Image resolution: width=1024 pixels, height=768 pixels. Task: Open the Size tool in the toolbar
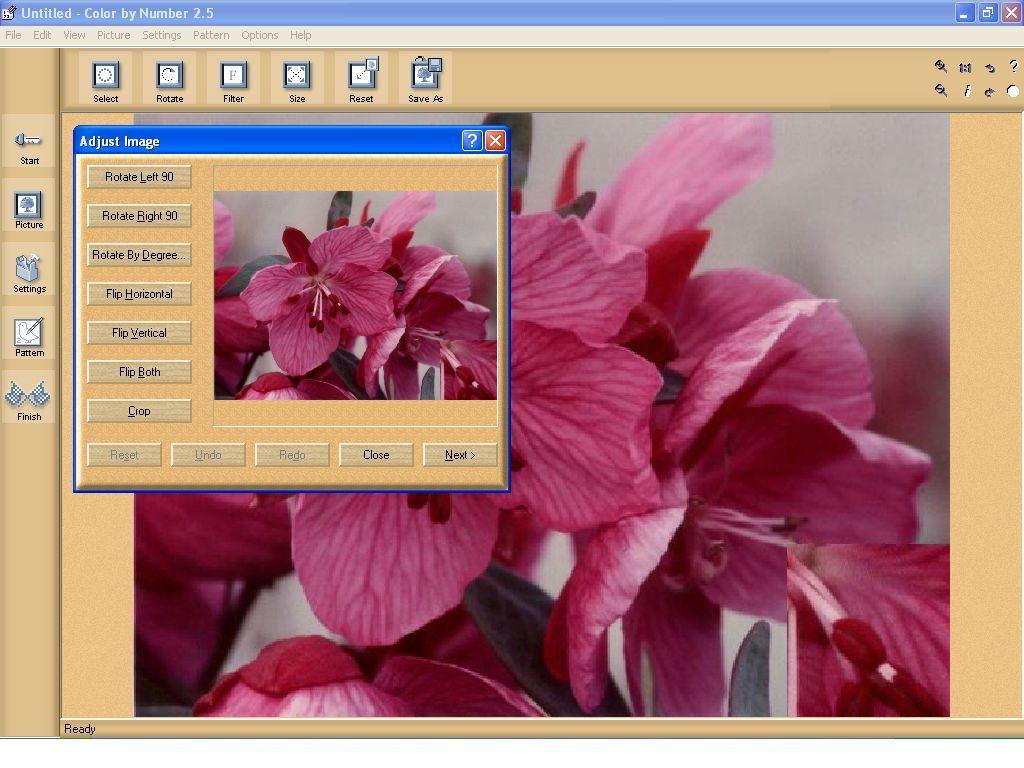(x=296, y=79)
